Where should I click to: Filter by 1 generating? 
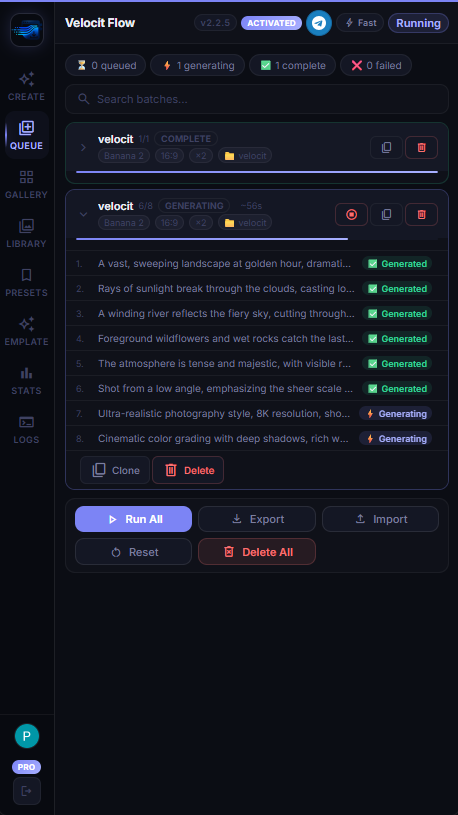pyautogui.click(x=198, y=65)
